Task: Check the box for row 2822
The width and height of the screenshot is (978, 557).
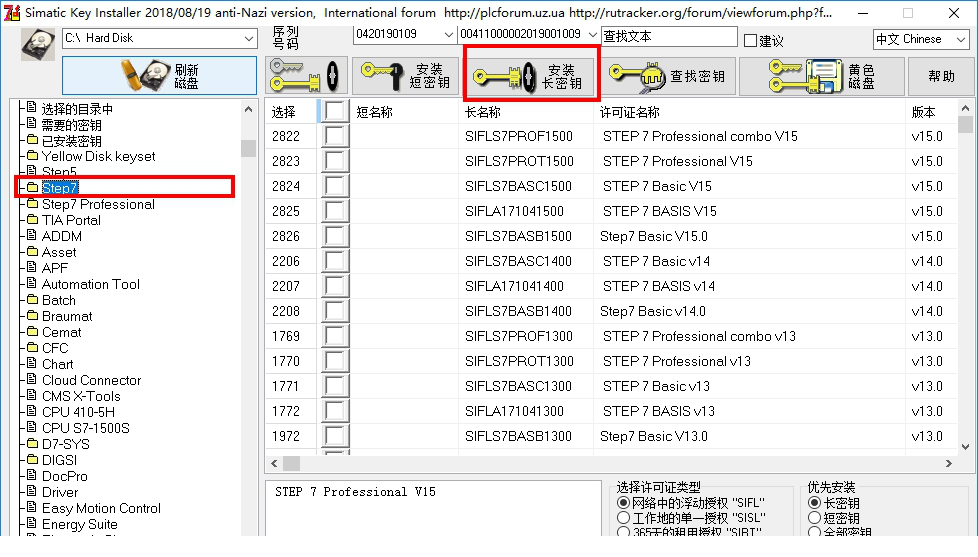Action: pos(335,136)
